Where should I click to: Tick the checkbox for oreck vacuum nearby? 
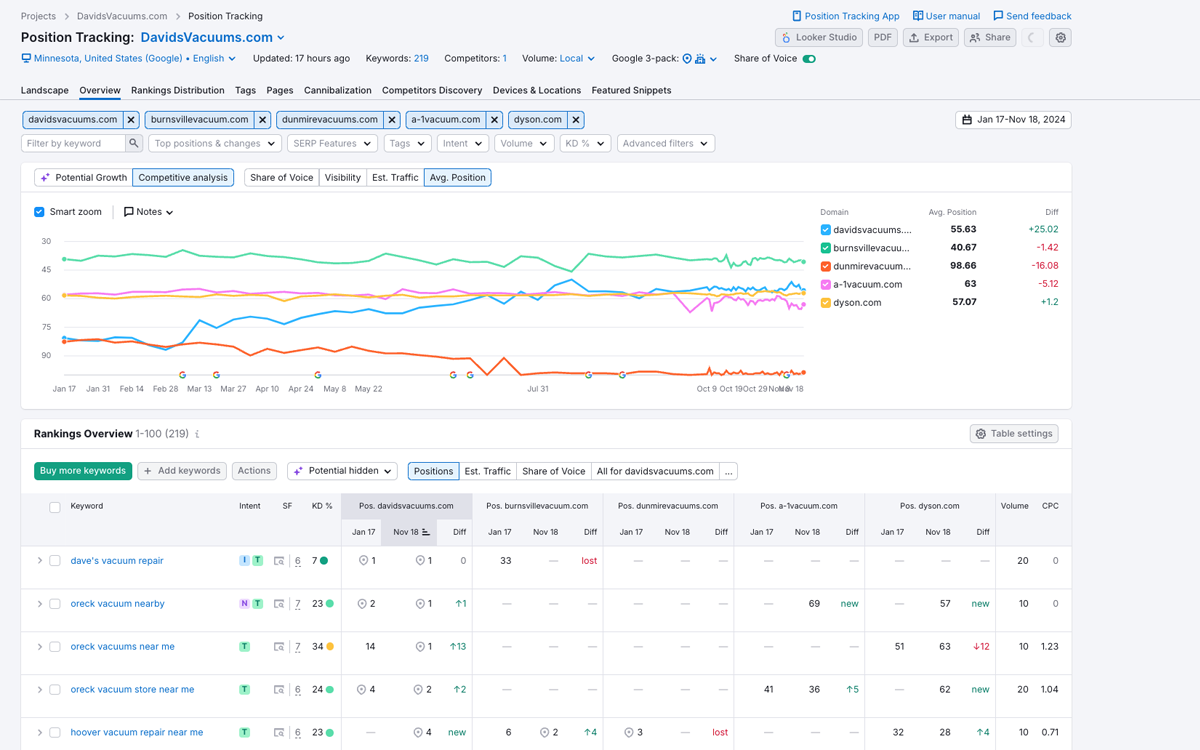55,604
